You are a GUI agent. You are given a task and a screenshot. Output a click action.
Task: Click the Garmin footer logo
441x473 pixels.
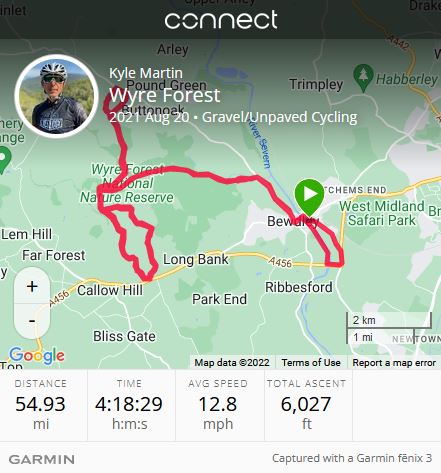[42, 459]
